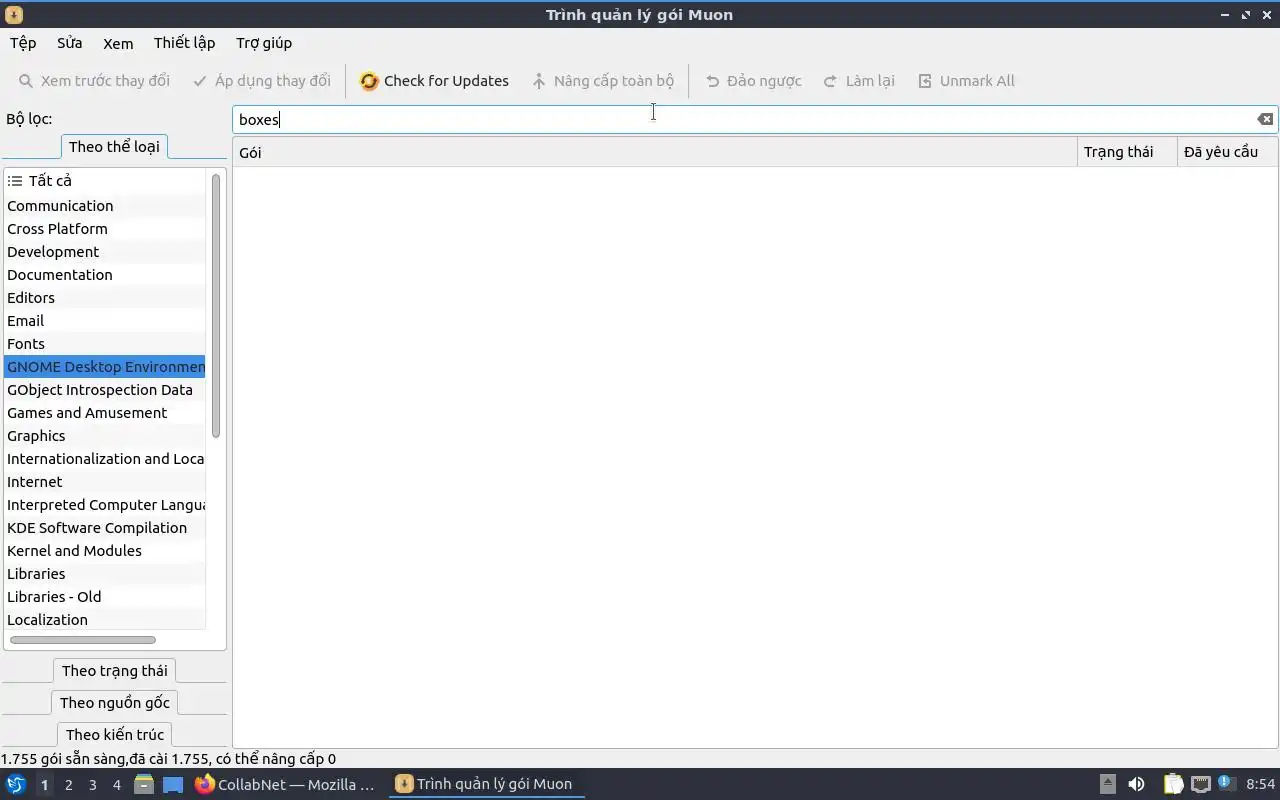The width and height of the screenshot is (1280, 800).
Task: Click Check for Updates button
Action: (434, 81)
